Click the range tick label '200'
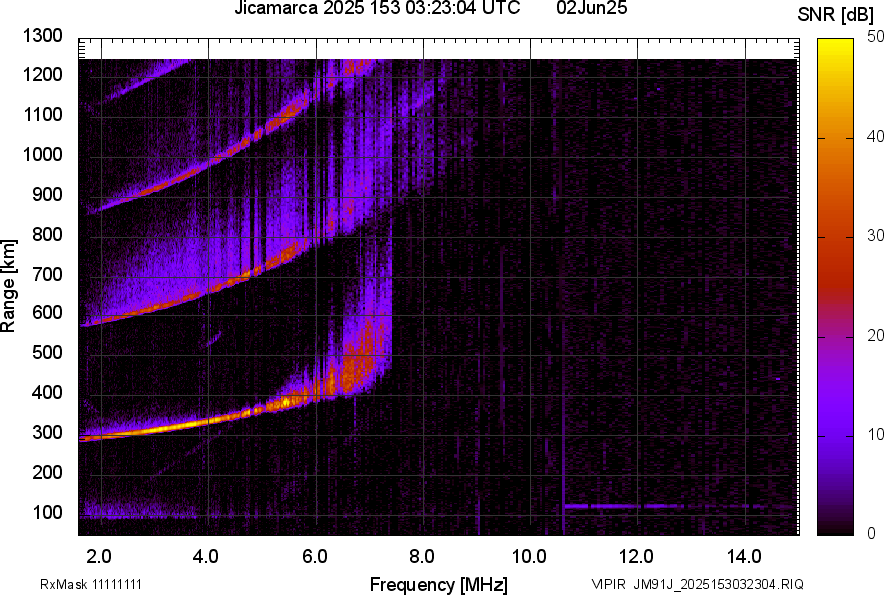Screen dimensions: 884x595 [x=47, y=472]
